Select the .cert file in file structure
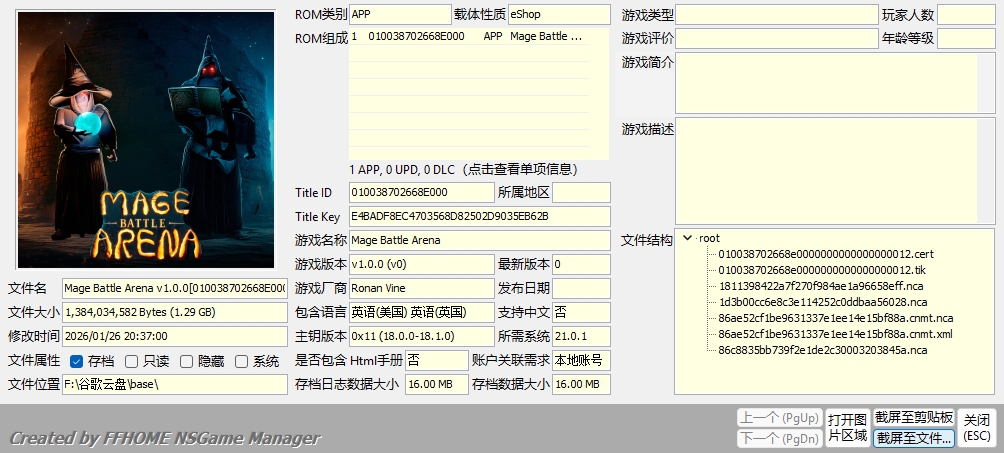 point(825,254)
